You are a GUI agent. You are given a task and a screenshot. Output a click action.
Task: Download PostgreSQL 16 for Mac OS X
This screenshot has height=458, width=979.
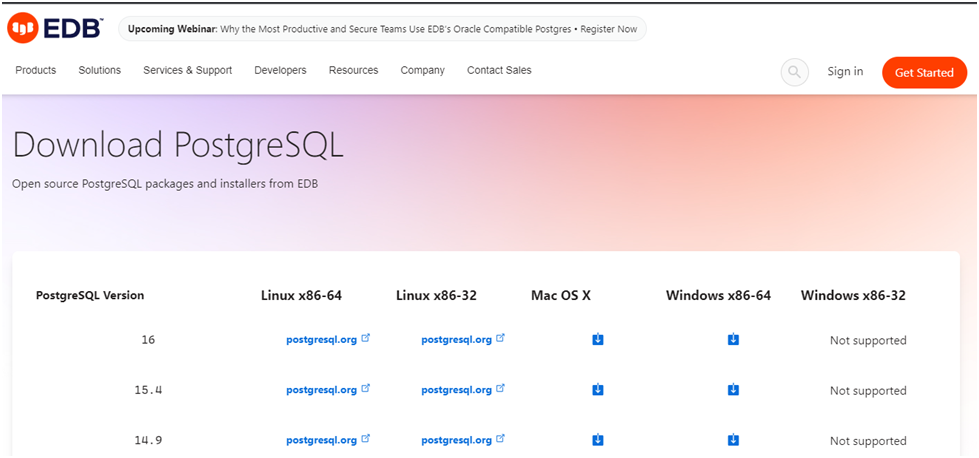(598, 339)
